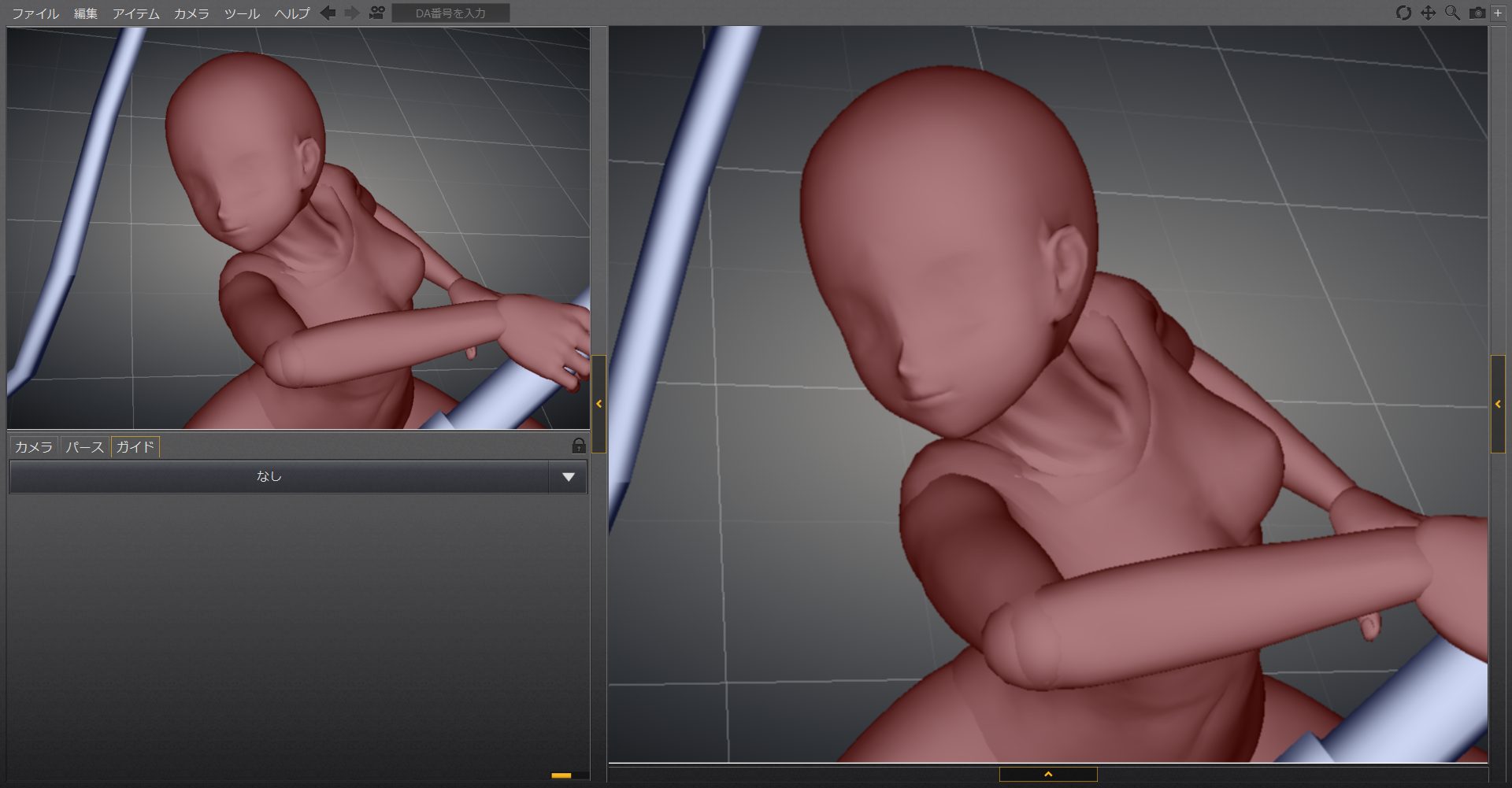
Task: Select the pan move arrows icon
Action: [x=1428, y=13]
